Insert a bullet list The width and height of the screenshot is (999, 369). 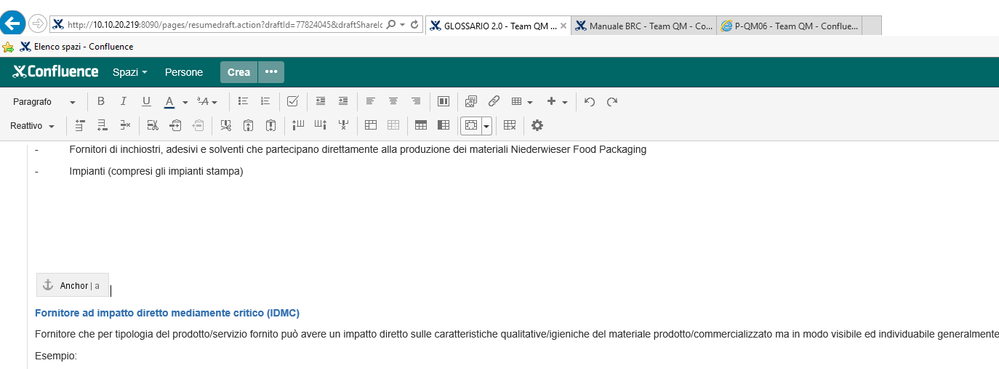243,101
